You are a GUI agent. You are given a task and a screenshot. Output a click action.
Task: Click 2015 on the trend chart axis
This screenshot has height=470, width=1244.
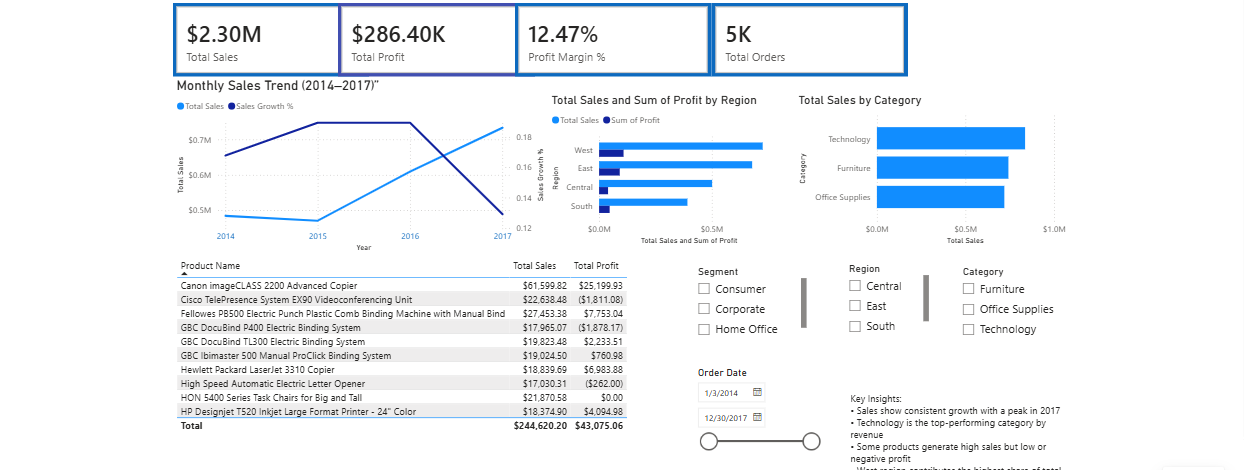click(x=318, y=236)
